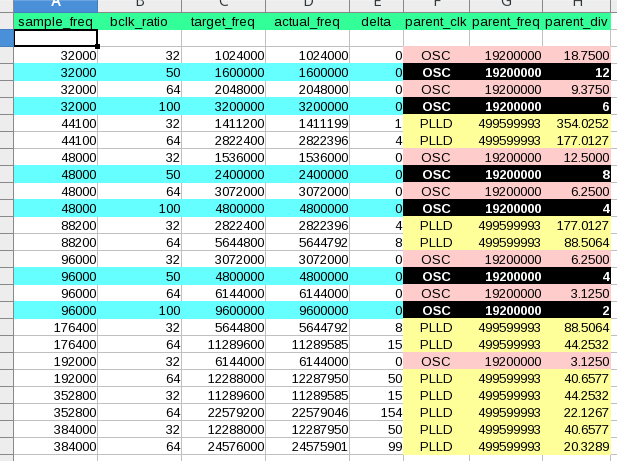Screen dimensions: 617x461
Task: Select actual_freq cell 1024000
Action: click(x=307, y=55)
